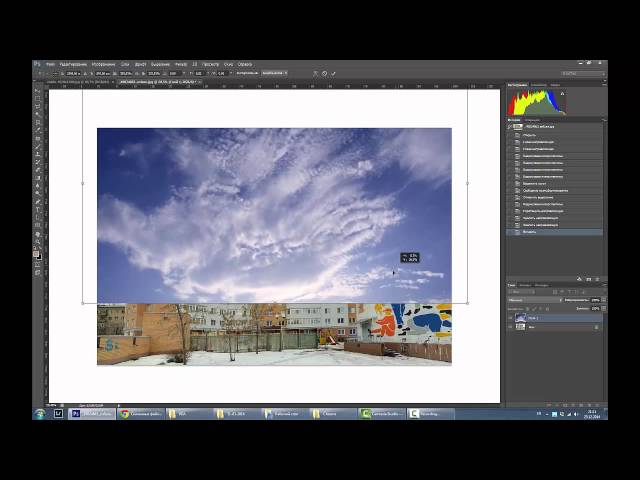Select the Quick Selection tool
The height and width of the screenshot is (480, 640).
tap(38, 114)
